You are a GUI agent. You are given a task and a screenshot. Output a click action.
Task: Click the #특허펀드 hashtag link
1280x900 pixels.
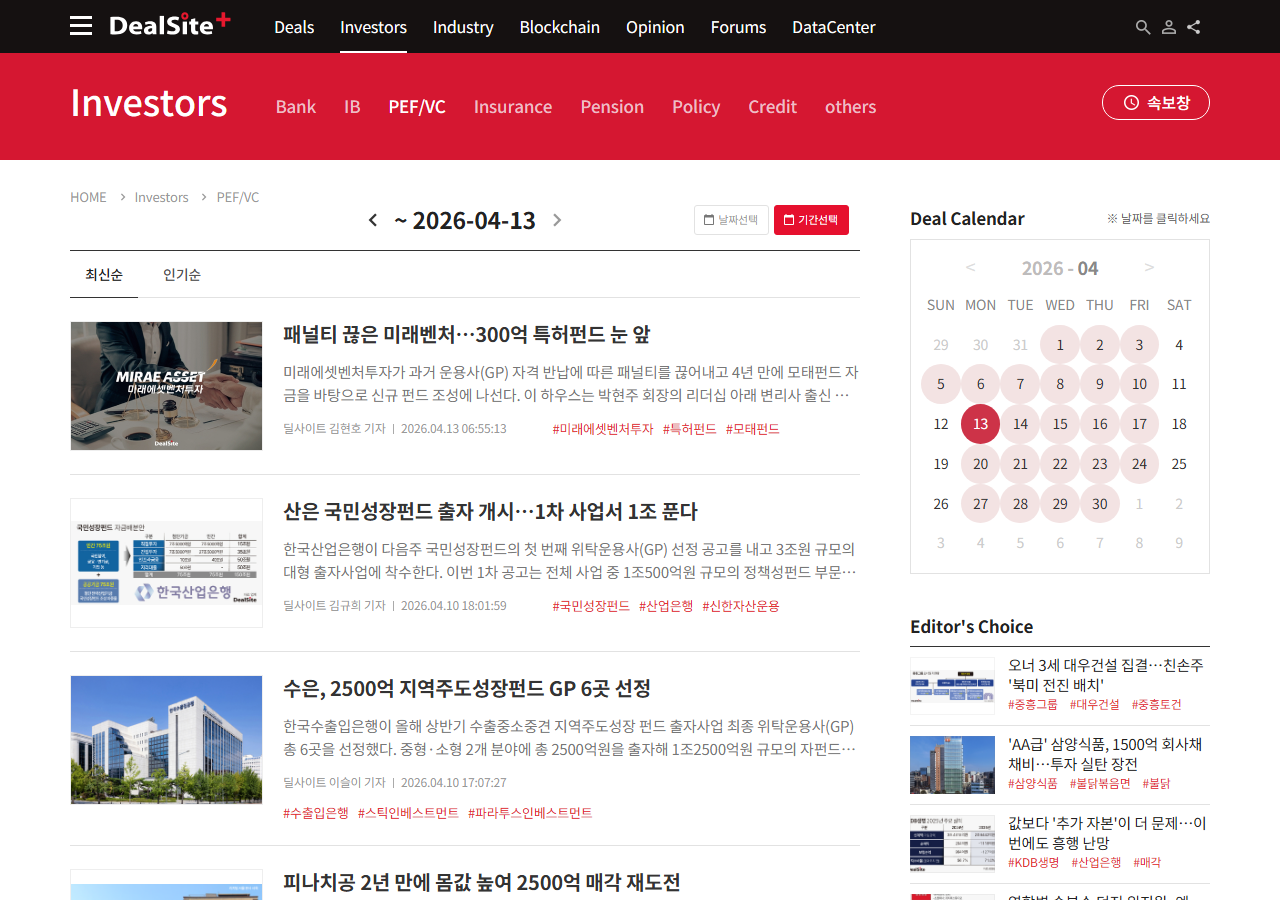click(x=689, y=429)
